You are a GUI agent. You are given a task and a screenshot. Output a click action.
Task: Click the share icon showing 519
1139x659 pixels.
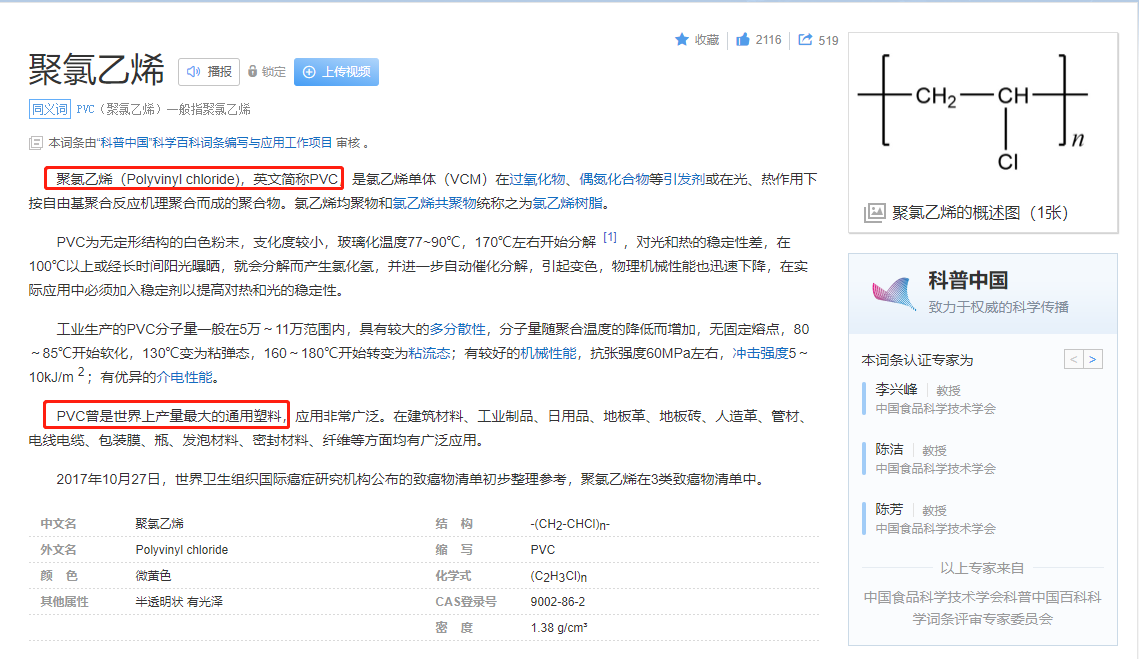click(804, 38)
